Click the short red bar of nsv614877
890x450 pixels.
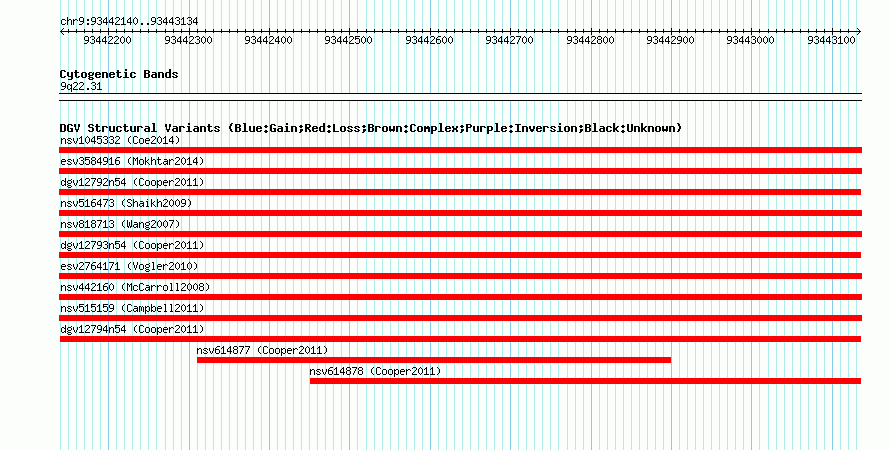coord(434,360)
